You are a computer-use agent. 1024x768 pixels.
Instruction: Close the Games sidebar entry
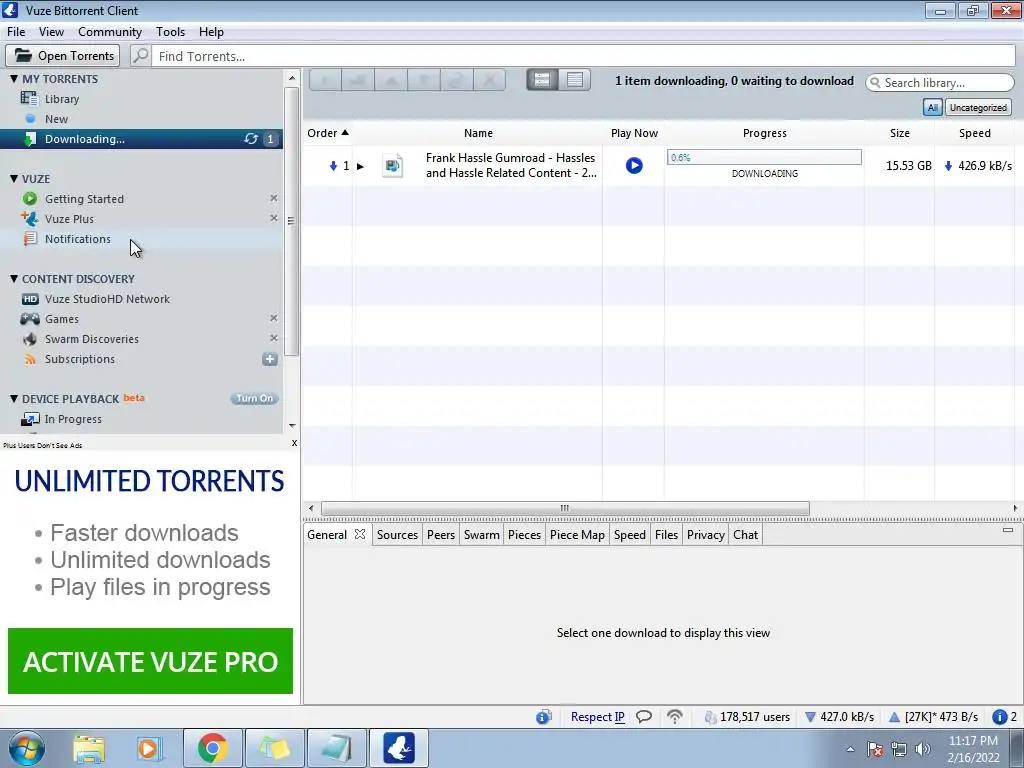274,318
